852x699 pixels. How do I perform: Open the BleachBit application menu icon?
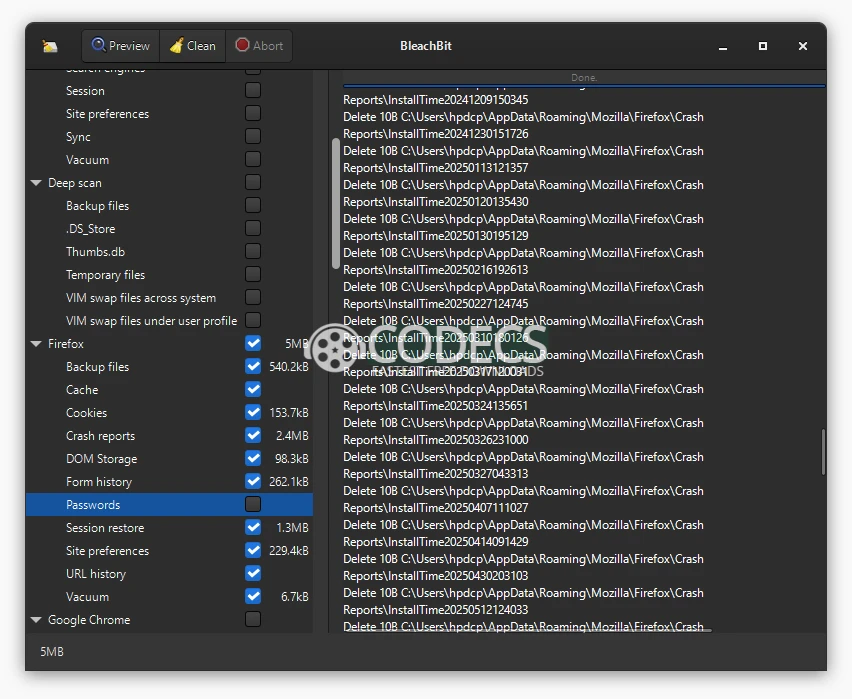[x=50, y=46]
